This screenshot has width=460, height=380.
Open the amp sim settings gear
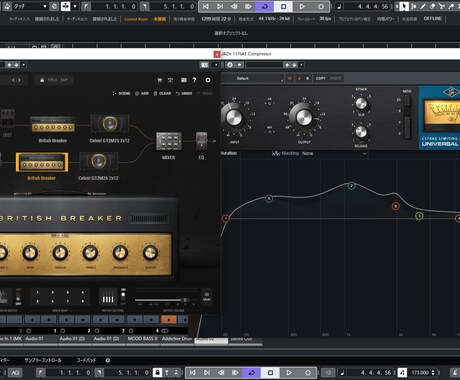pyautogui.click(x=208, y=80)
